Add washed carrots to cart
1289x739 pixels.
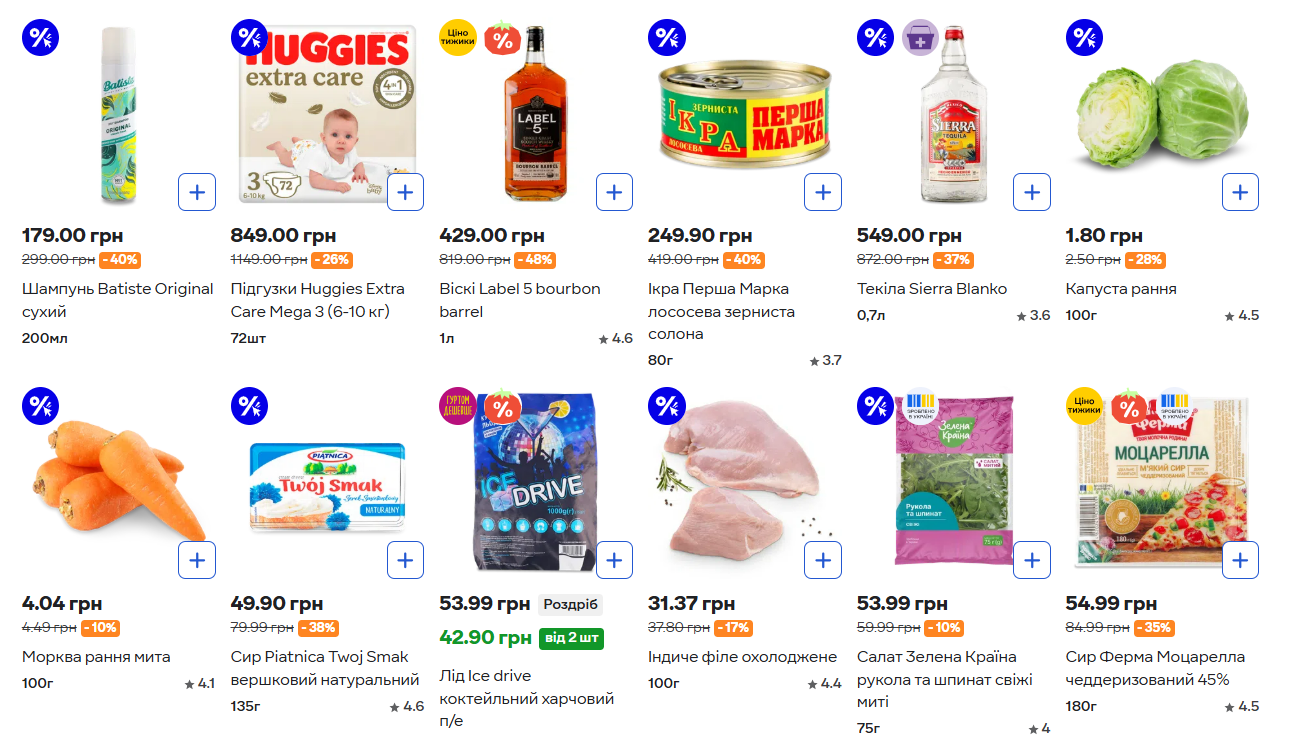[x=197, y=560]
